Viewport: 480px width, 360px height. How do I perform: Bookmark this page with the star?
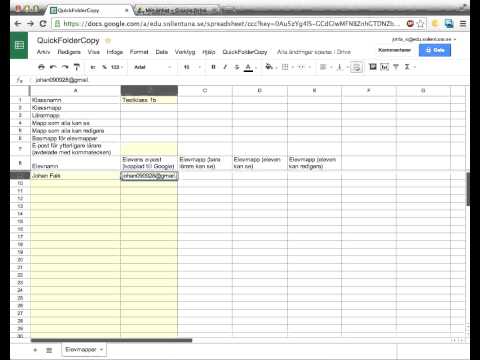(x=421, y=24)
